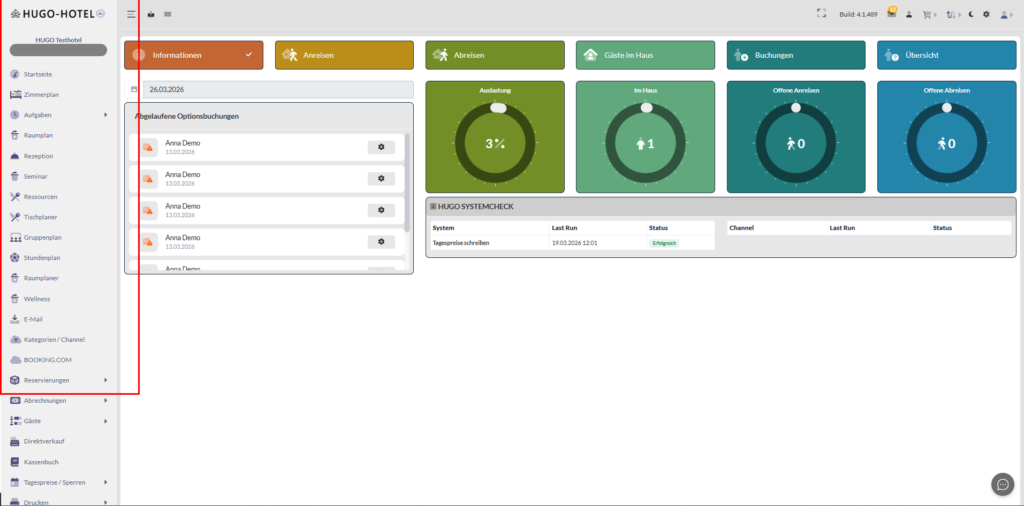Expand the Reservierungen submenu
This screenshot has height=506, width=1024.
coord(105,380)
